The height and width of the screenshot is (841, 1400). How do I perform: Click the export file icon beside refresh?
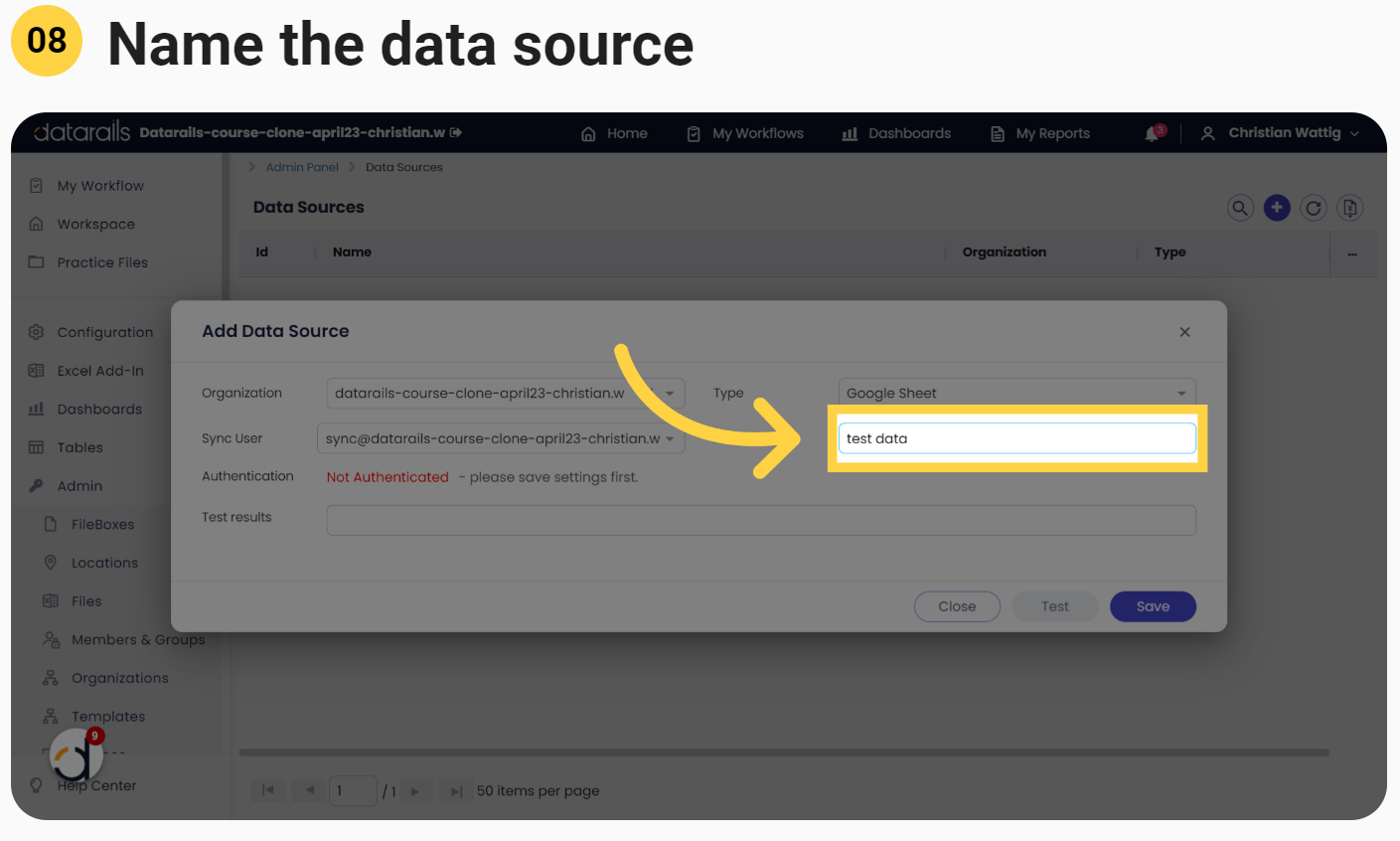(1349, 208)
